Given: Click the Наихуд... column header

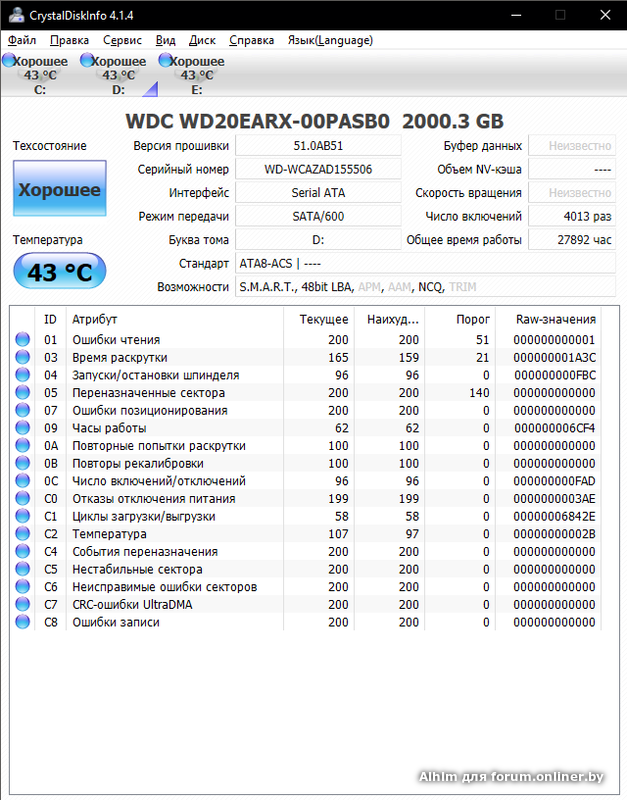Looking at the screenshot, I should click(389, 319).
